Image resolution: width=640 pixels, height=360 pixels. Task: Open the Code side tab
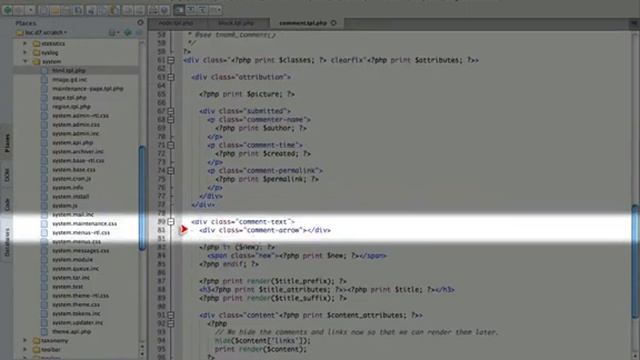pos(7,204)
